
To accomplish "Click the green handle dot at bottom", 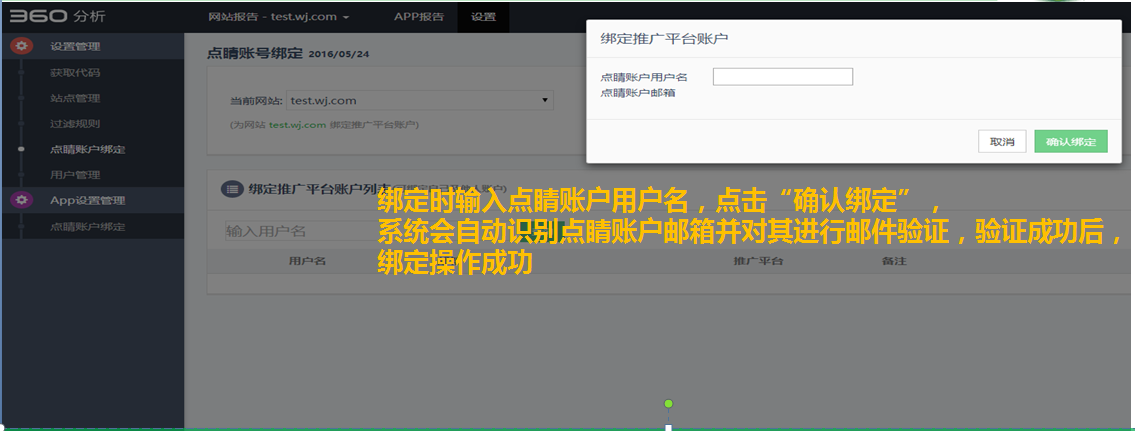I will [x=669, y=404].
